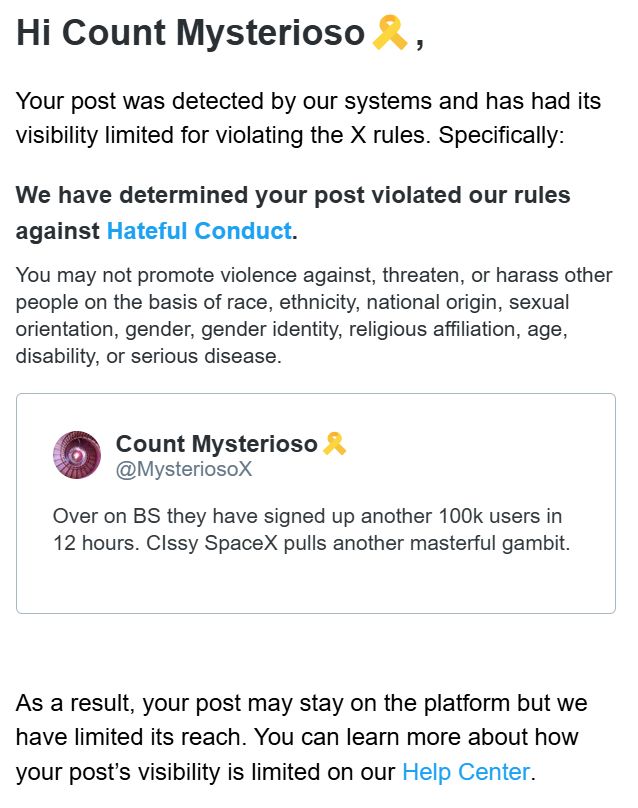The width and height of the screenshot is (638, 808).
Task: Select the @MysteriosoX handle
Action: (184, 469)
